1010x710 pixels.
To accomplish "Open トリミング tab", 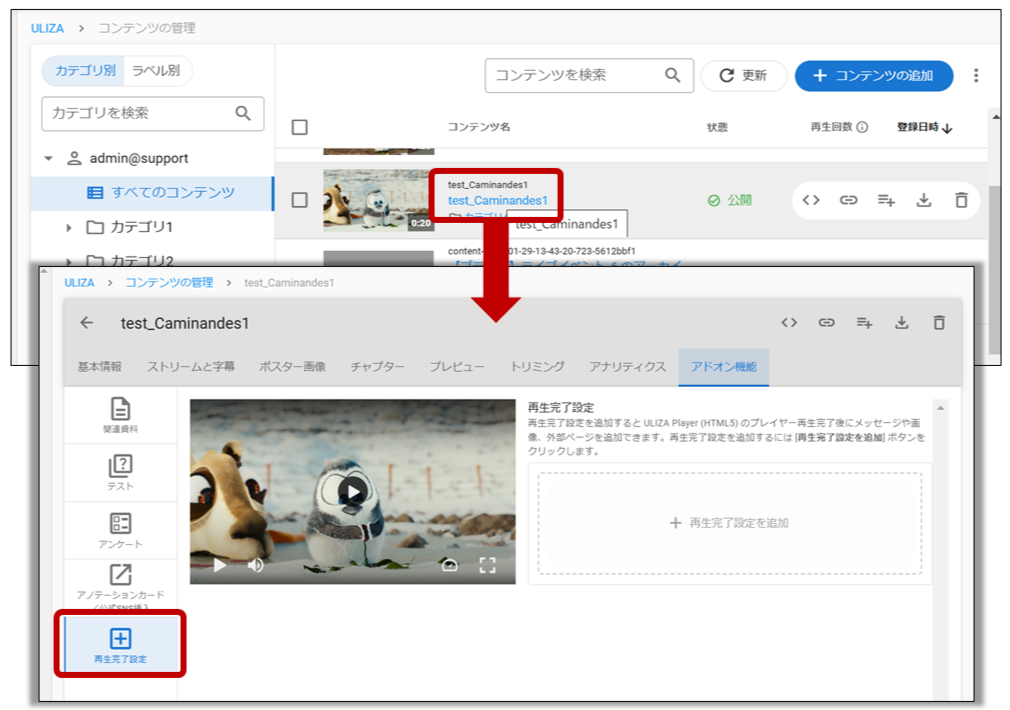I will pyautogui.click(x=537, y=367).
